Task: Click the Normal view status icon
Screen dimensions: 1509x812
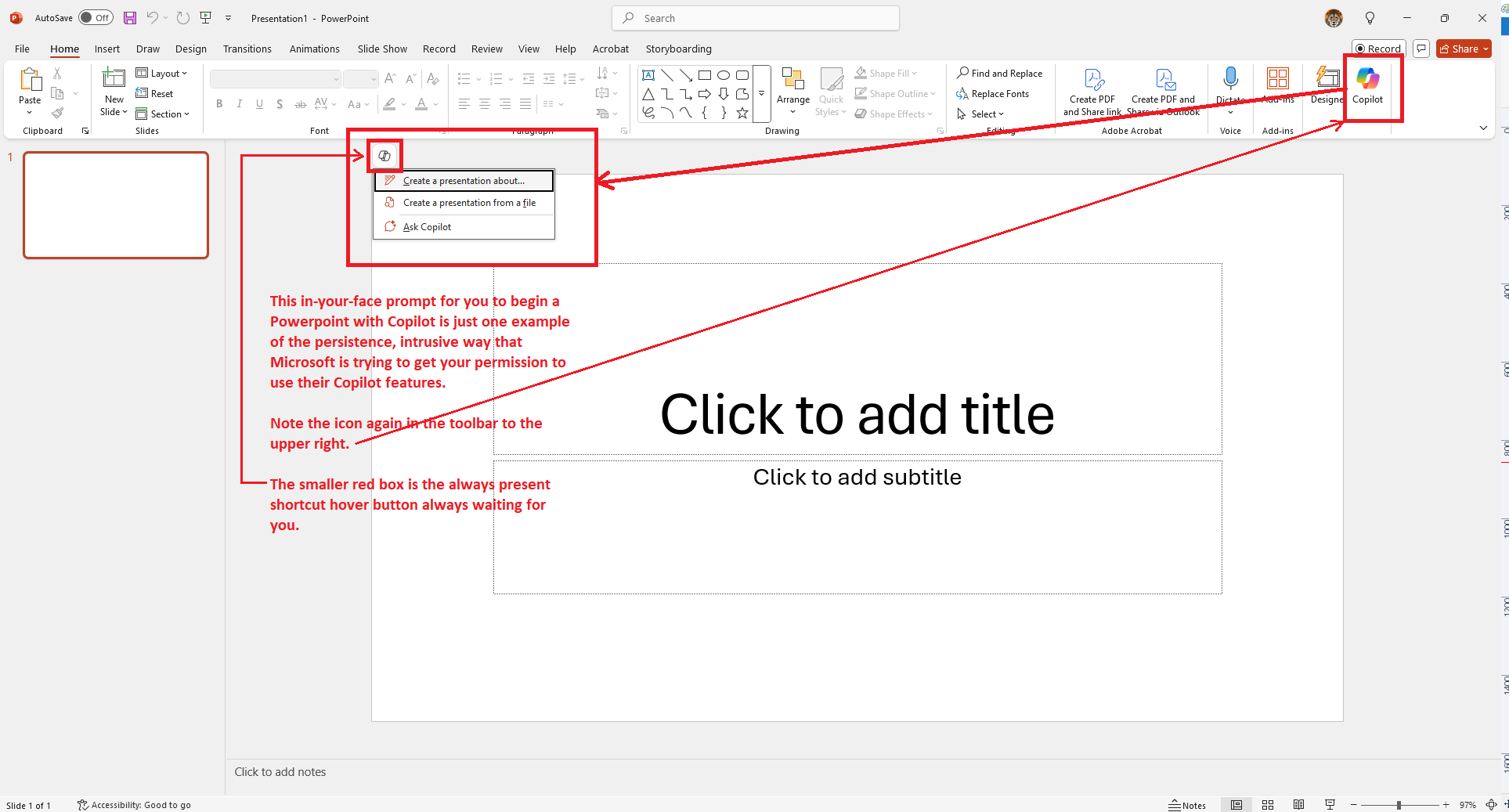Action: tap(1236, 805)
